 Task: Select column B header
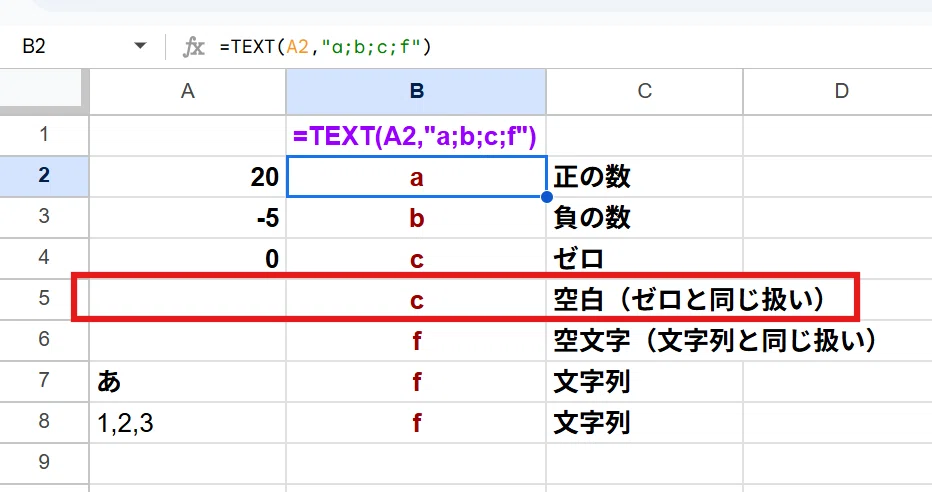coord(416,92)
